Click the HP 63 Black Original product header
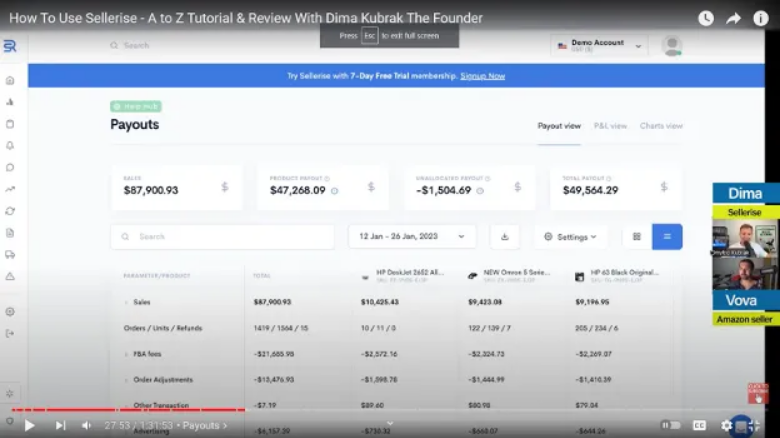The height and width of the screenshot is (438, 780). tap(617, 276)
